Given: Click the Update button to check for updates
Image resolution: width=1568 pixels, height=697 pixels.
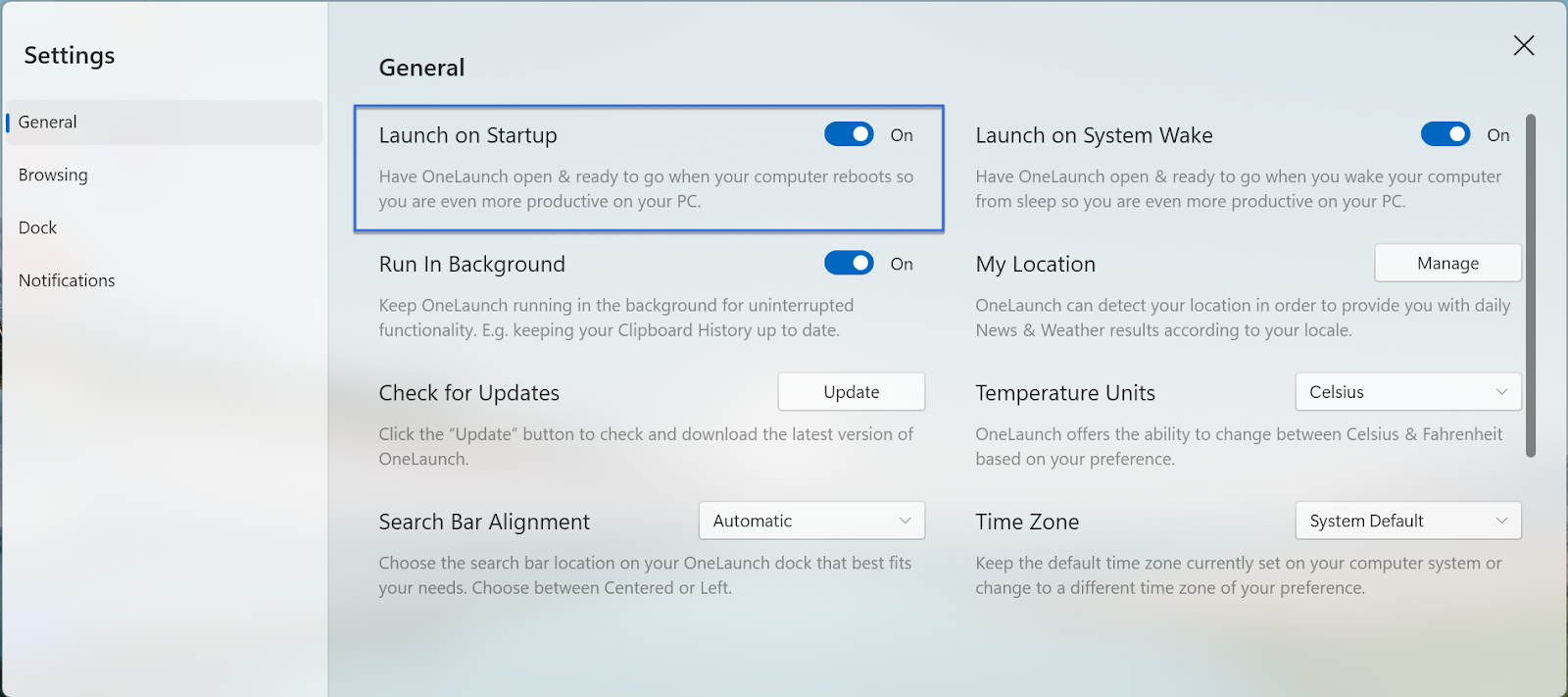Looking at the screenshot, I should point(852,392).
